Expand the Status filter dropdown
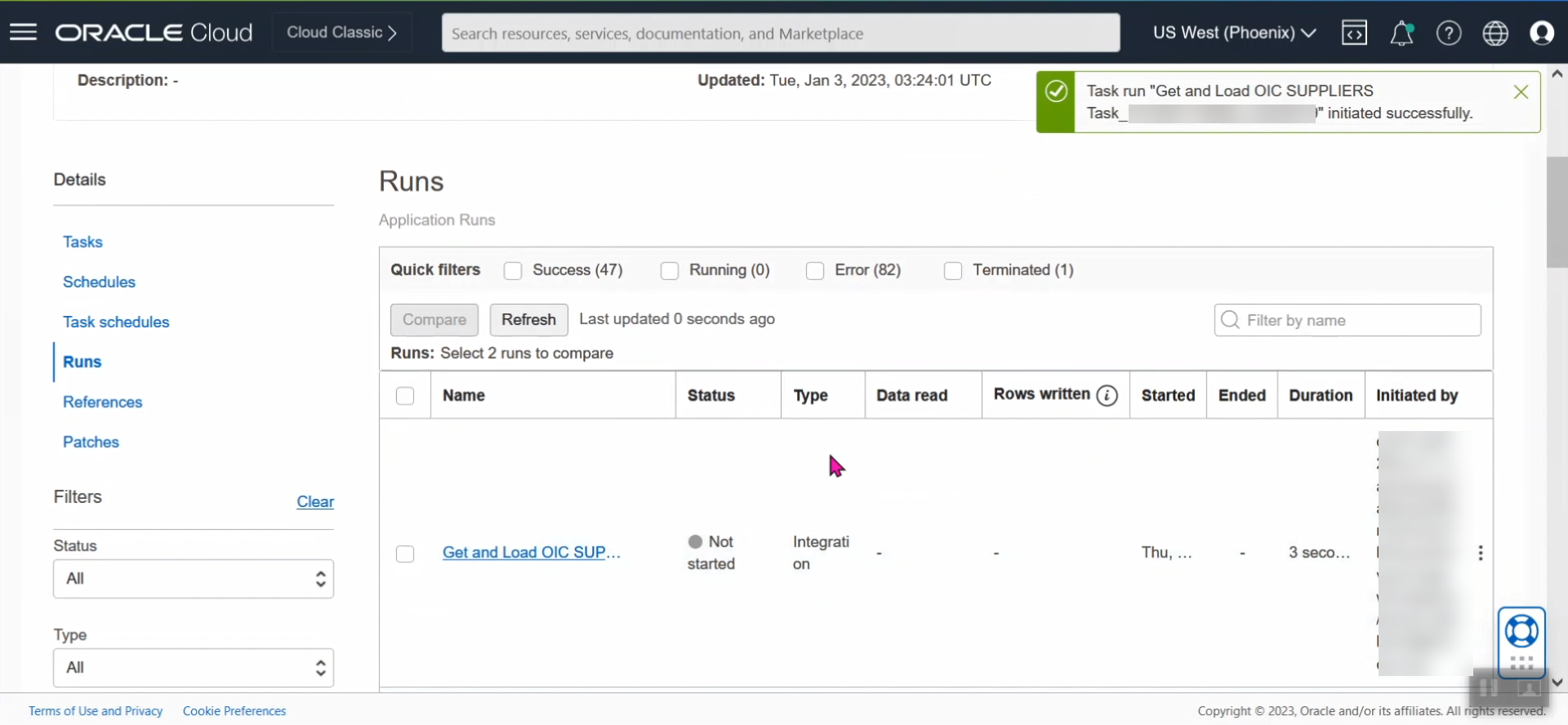The height and width of the screenshot is (725, 1568). point(194,579)
